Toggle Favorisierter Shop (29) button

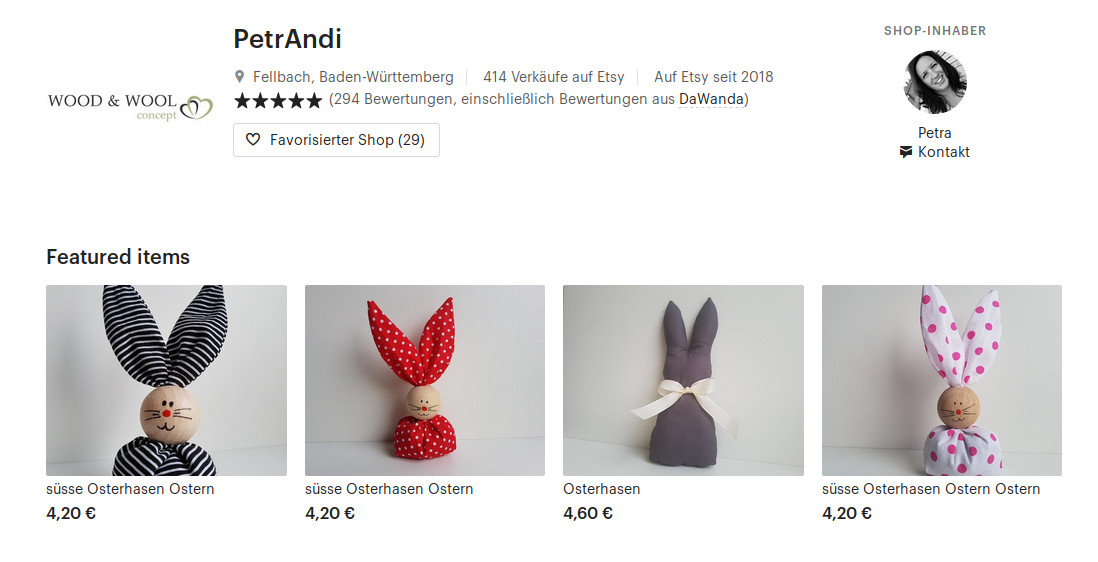point(336,140)
